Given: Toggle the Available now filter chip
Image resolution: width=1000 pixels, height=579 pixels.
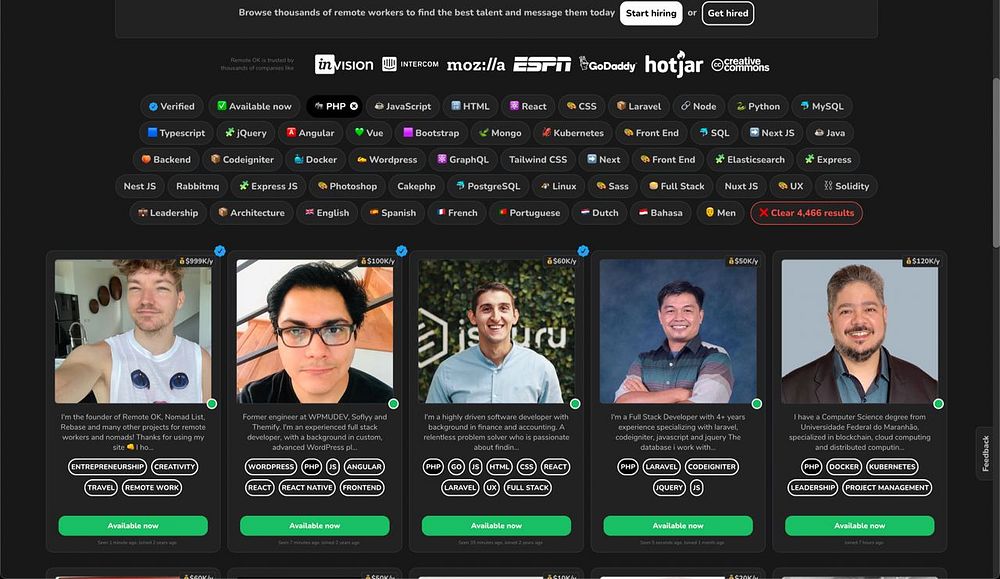Looking at the screenshot, I should point(254,106).
